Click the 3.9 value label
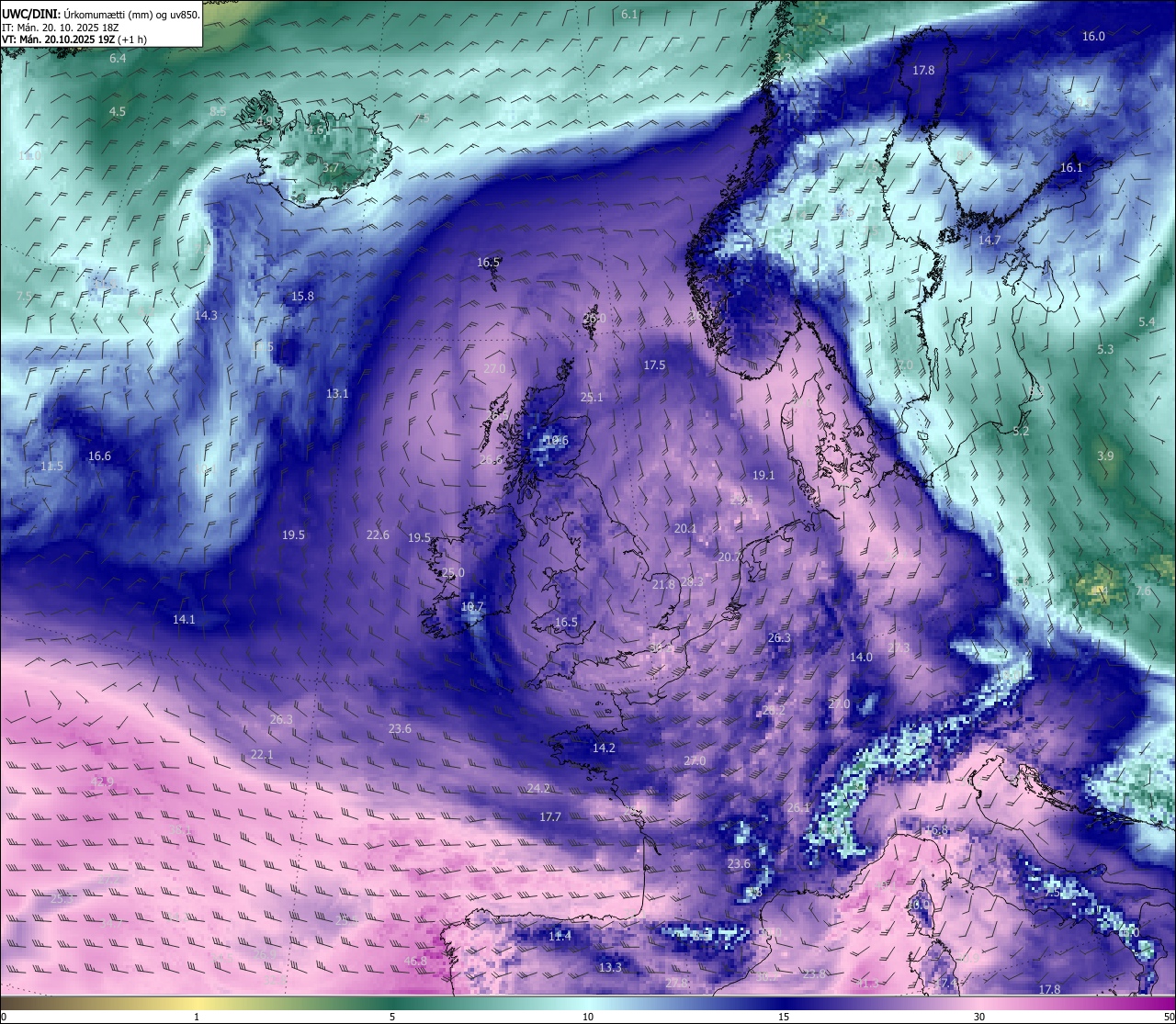This screenshot has width=1176, height=1024. tap(1105, 456)
